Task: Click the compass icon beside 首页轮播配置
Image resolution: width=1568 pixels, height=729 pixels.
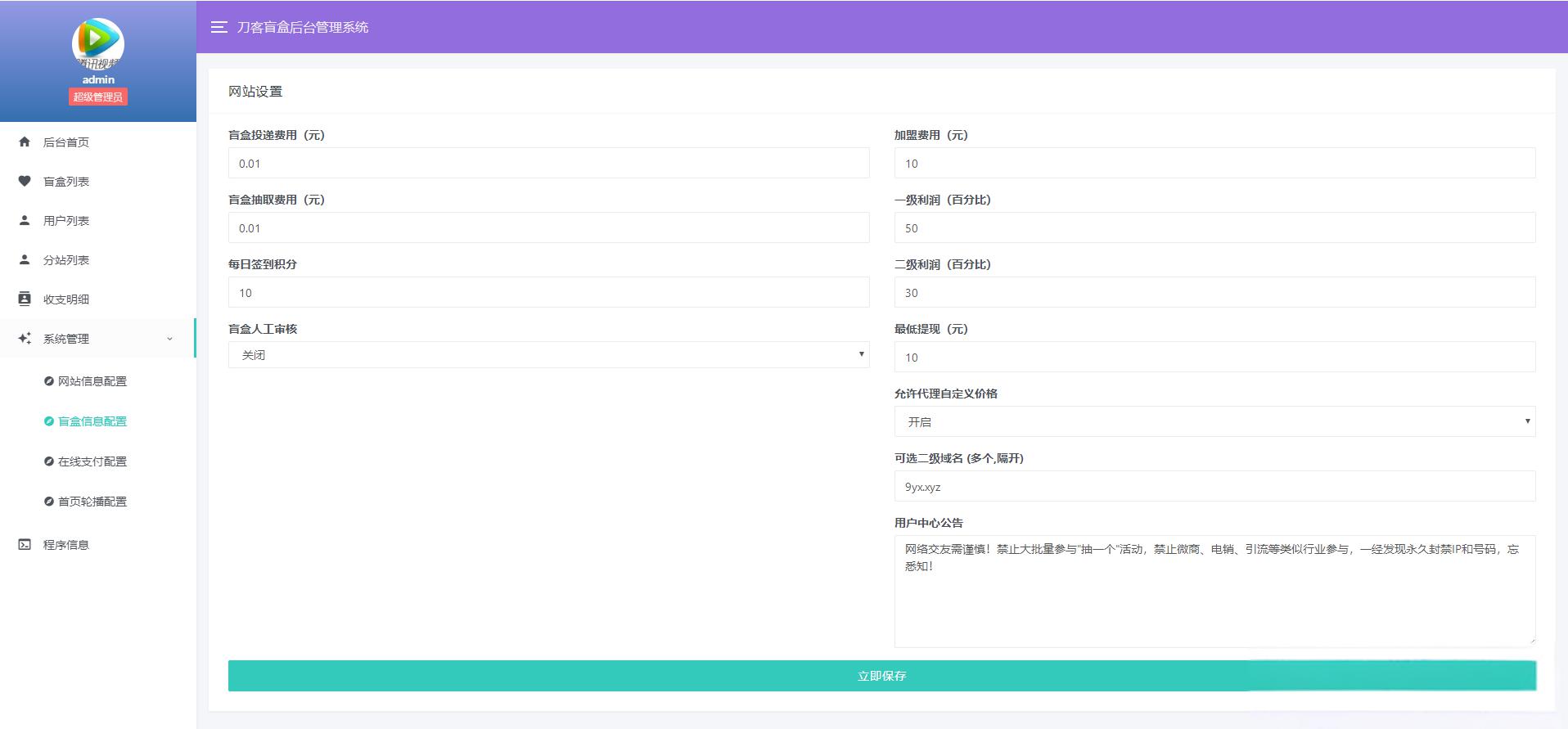Action: 49,502
